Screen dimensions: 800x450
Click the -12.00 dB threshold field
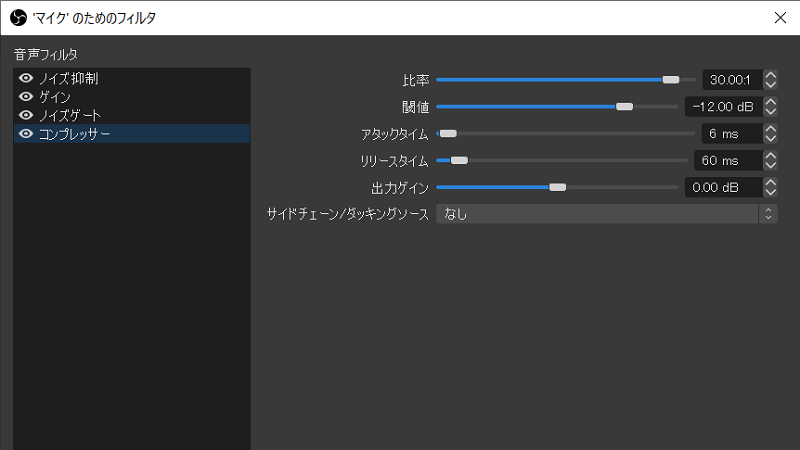pos(724,107)
